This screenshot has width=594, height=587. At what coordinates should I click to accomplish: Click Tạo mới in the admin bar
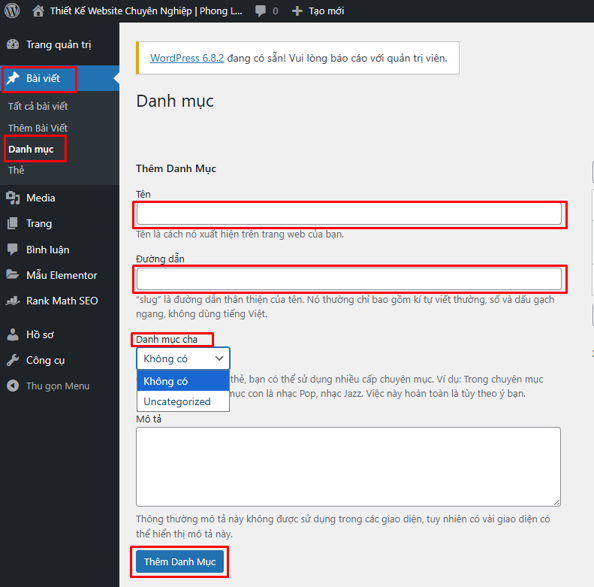(x=326, y=11)
